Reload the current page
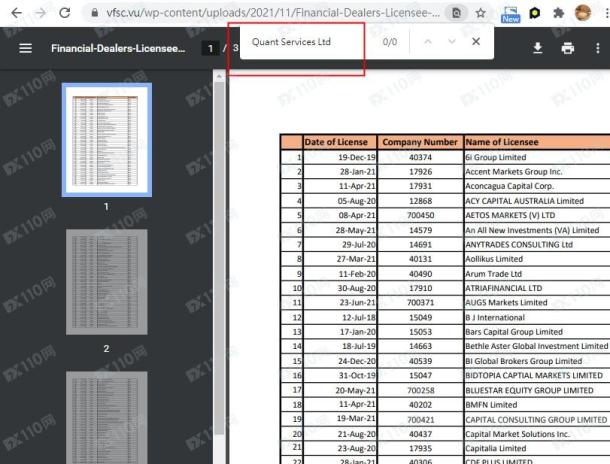The width and height of the screenshot is (610, 464). (65, 13)
